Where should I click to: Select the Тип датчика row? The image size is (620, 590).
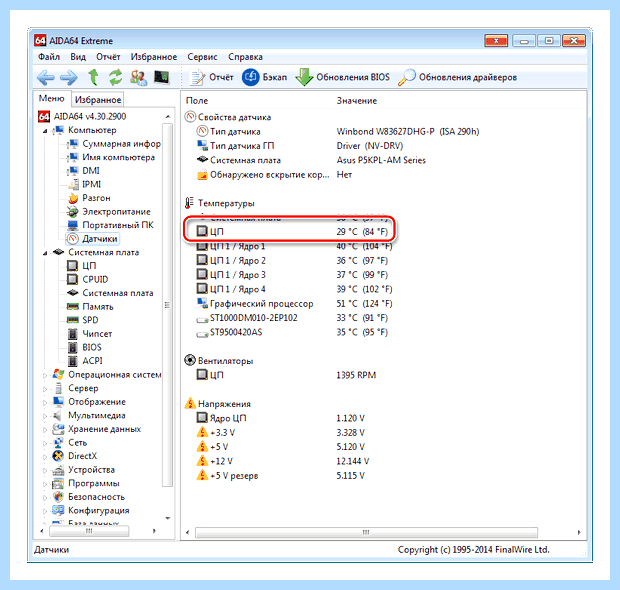[x=338, y=132]
